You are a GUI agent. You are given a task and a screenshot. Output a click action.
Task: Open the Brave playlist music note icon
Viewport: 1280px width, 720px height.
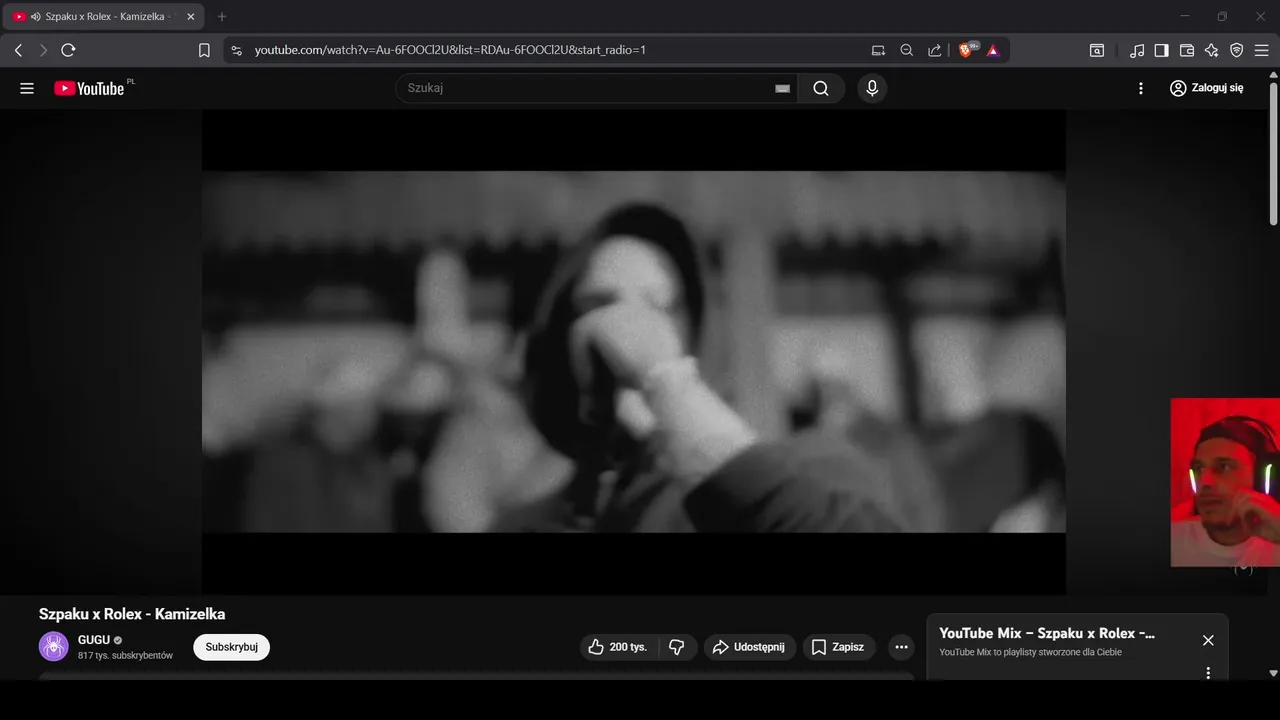pos(1137,50)
